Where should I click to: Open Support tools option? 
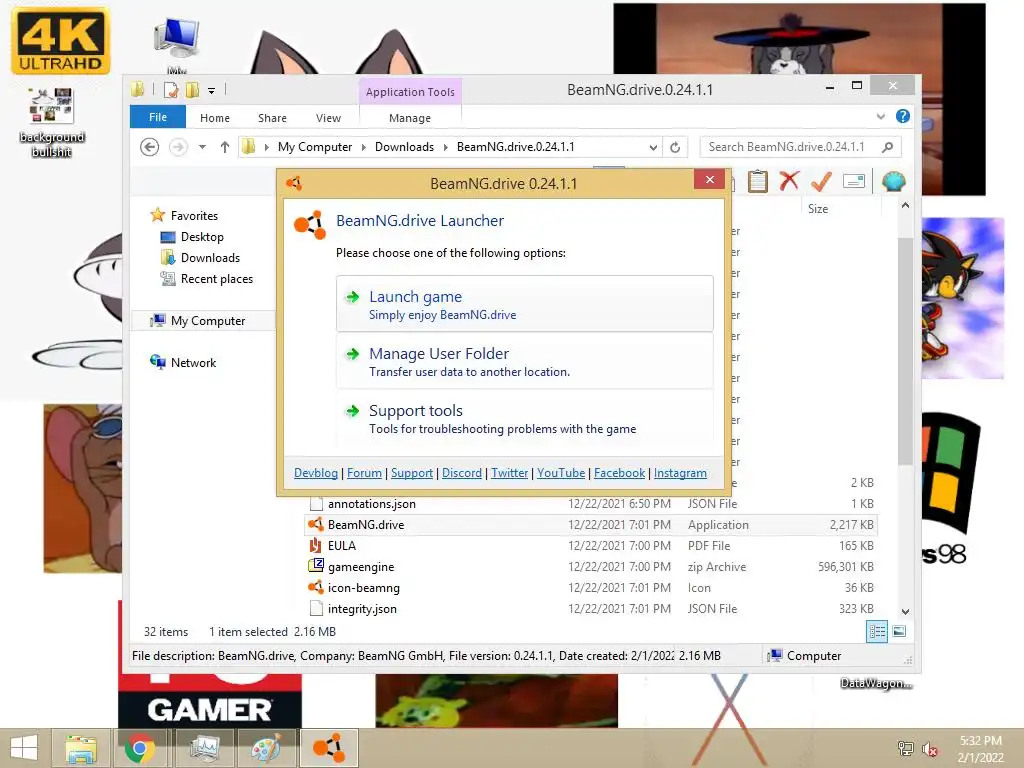[524, 418]
